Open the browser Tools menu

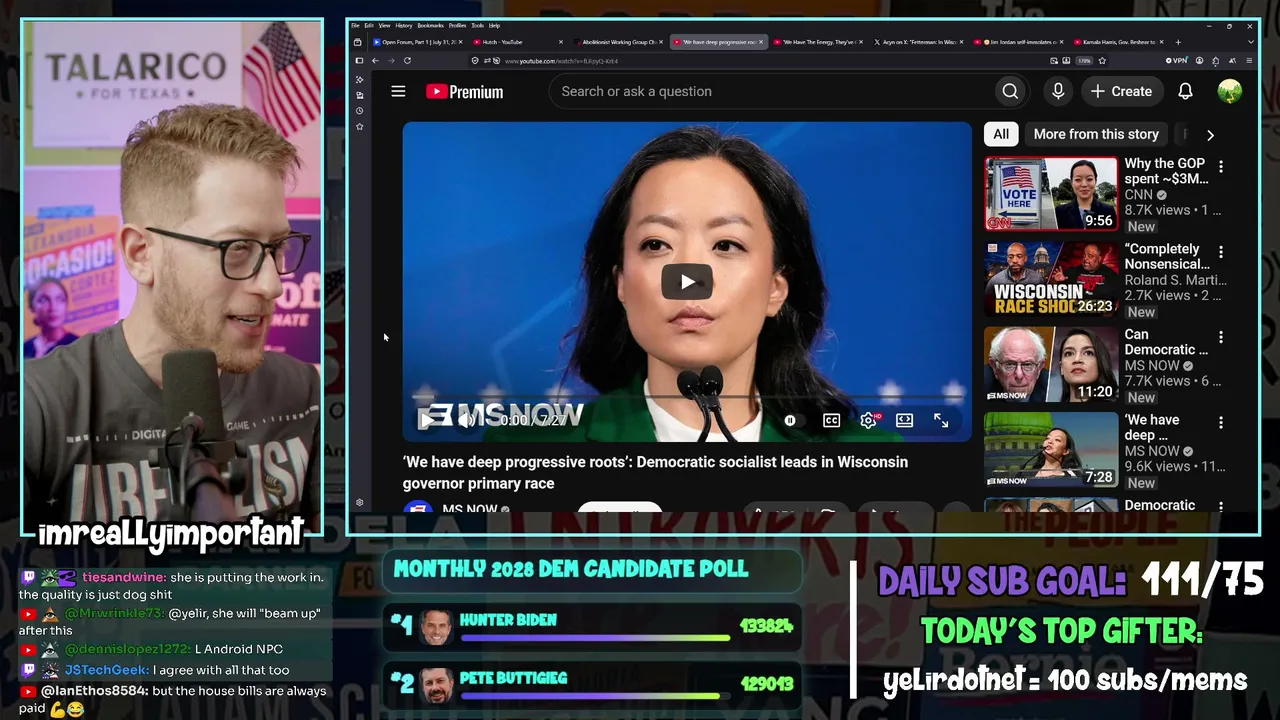[x=478, y=25]
